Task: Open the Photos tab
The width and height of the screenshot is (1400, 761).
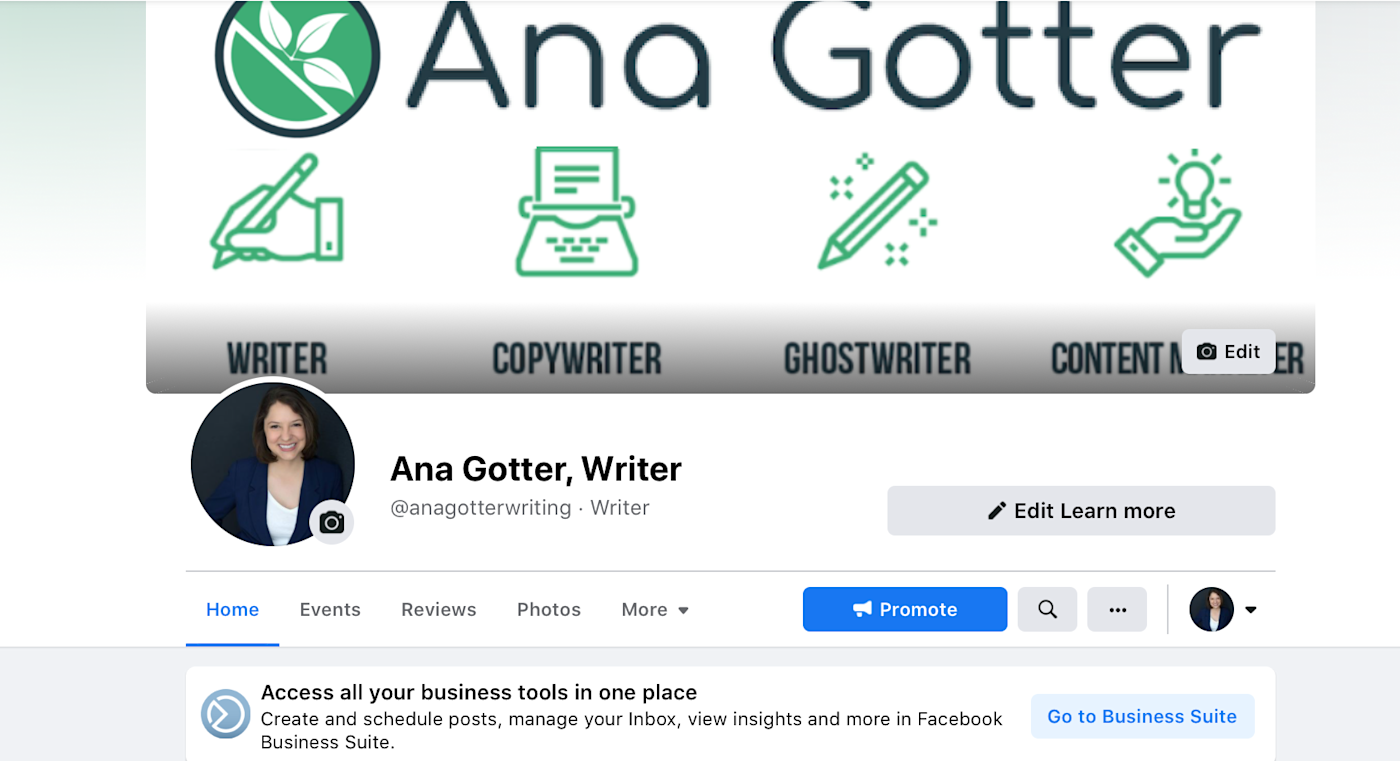Action: coord(549,609)
